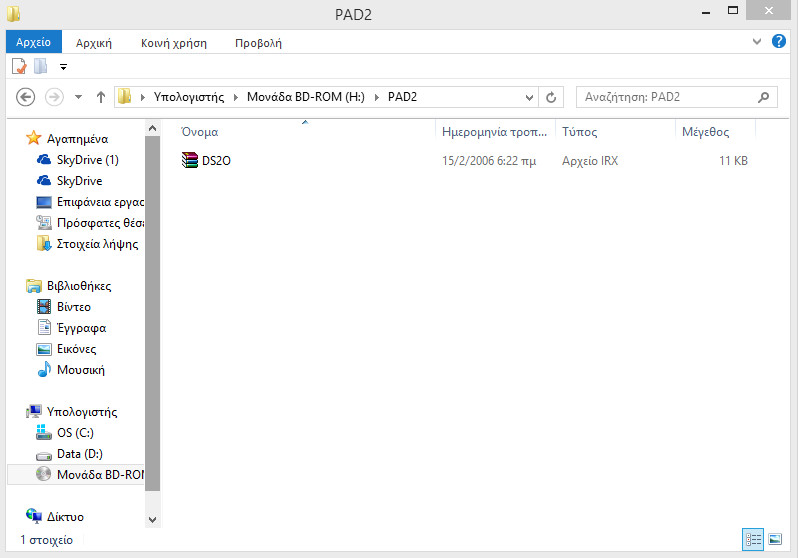Open the Data (D:) drive
798x558 pixels.
tap(79, 454)
